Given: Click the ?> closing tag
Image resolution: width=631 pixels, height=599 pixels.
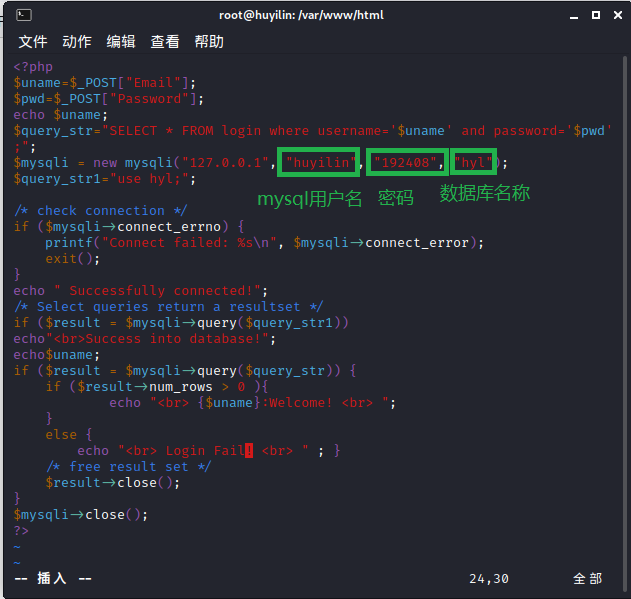Looking at the screenshot, I should (21, 531).
